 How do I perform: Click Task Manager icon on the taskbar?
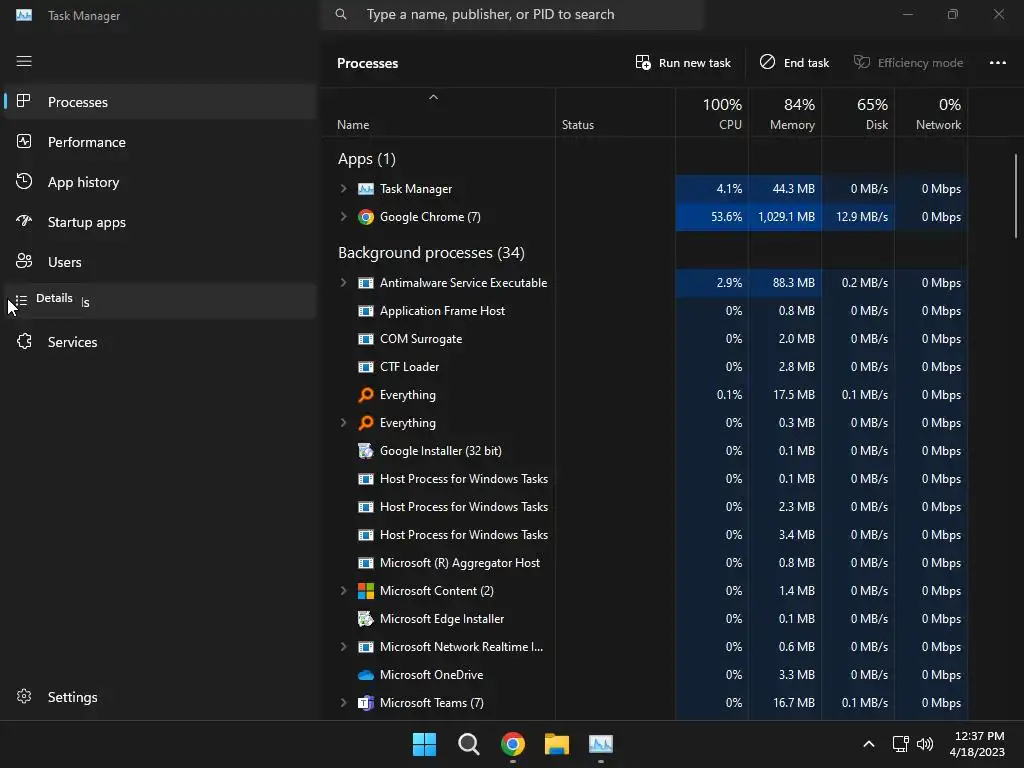[601, 744]
